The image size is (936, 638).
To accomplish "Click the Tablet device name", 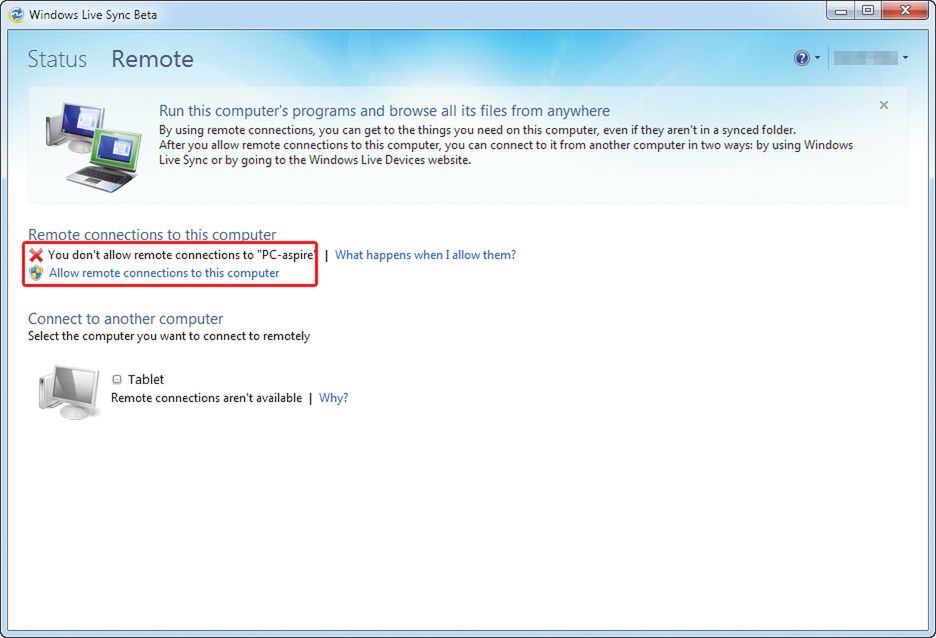I will coord(146,379).
